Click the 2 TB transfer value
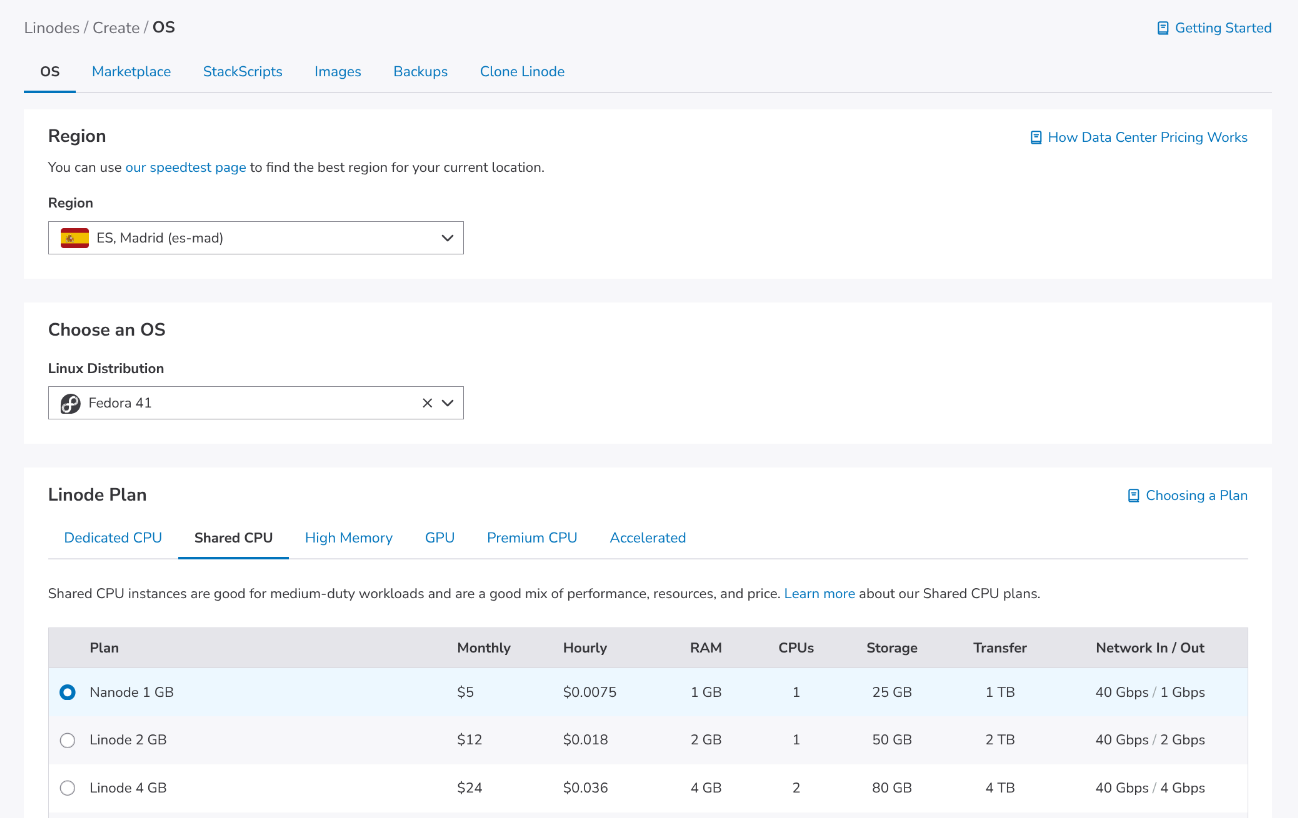Image resolution: width=1298 pixels, height=818 pixels. pos(1000,740)
